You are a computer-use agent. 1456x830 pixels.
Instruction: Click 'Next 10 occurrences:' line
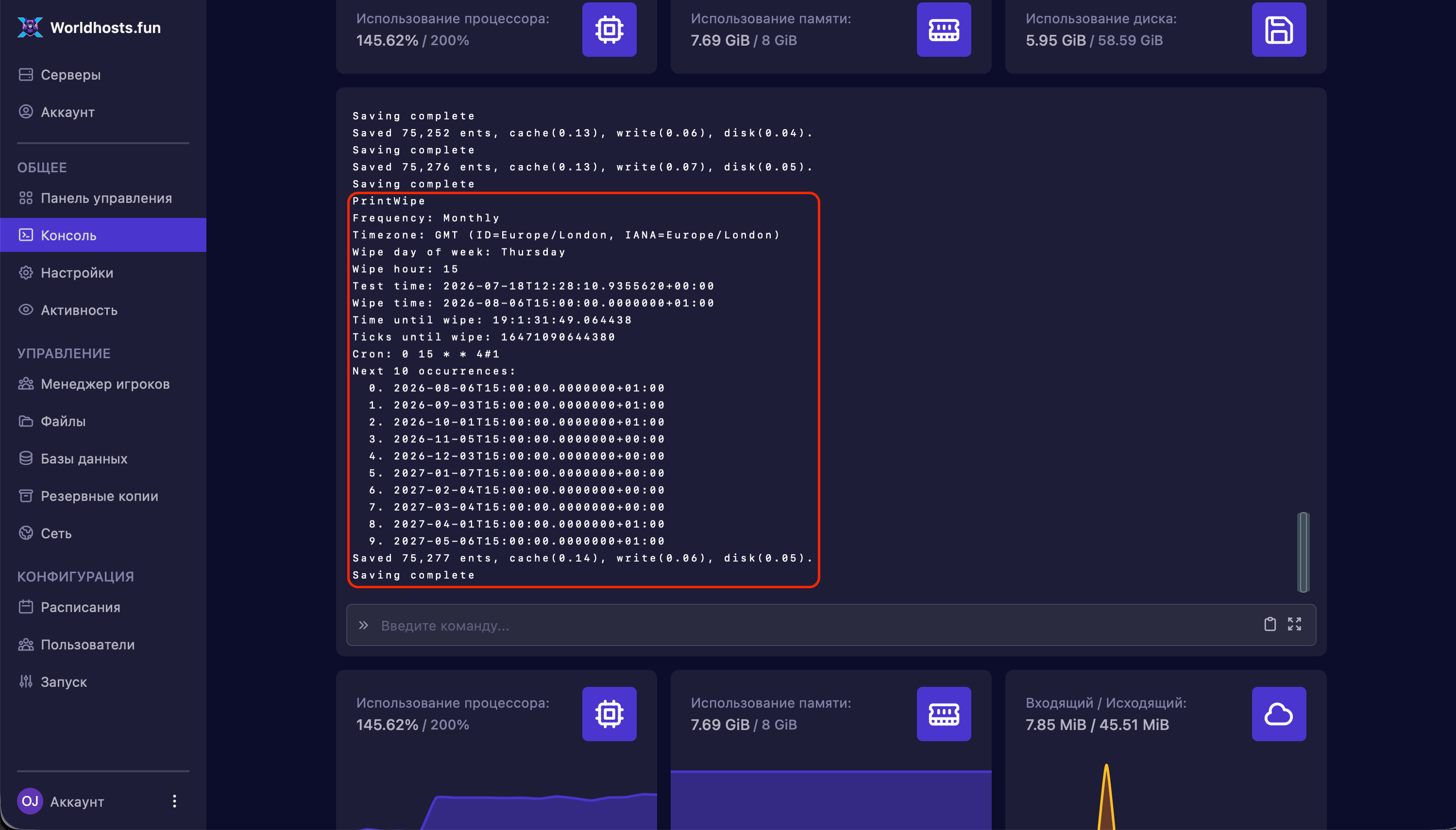coord(434,371)
